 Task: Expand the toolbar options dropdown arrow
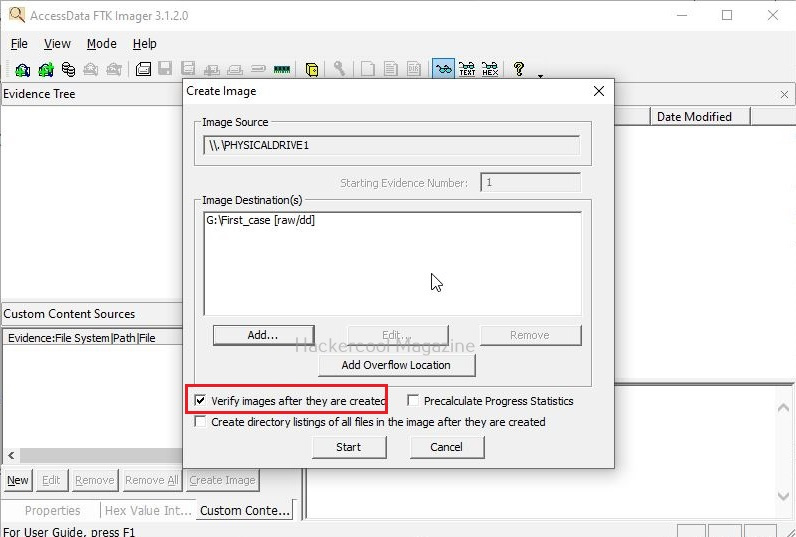click(541, 75)
